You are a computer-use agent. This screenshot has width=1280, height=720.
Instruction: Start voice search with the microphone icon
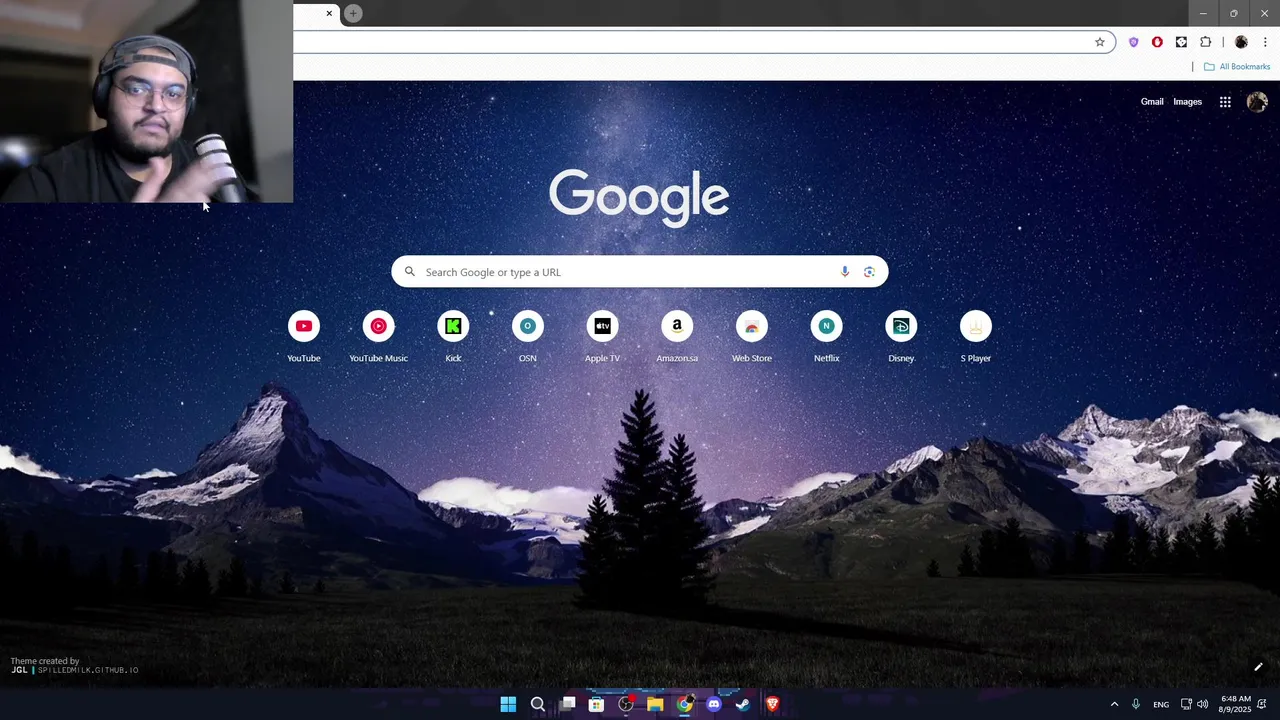(x=845, y=272)
